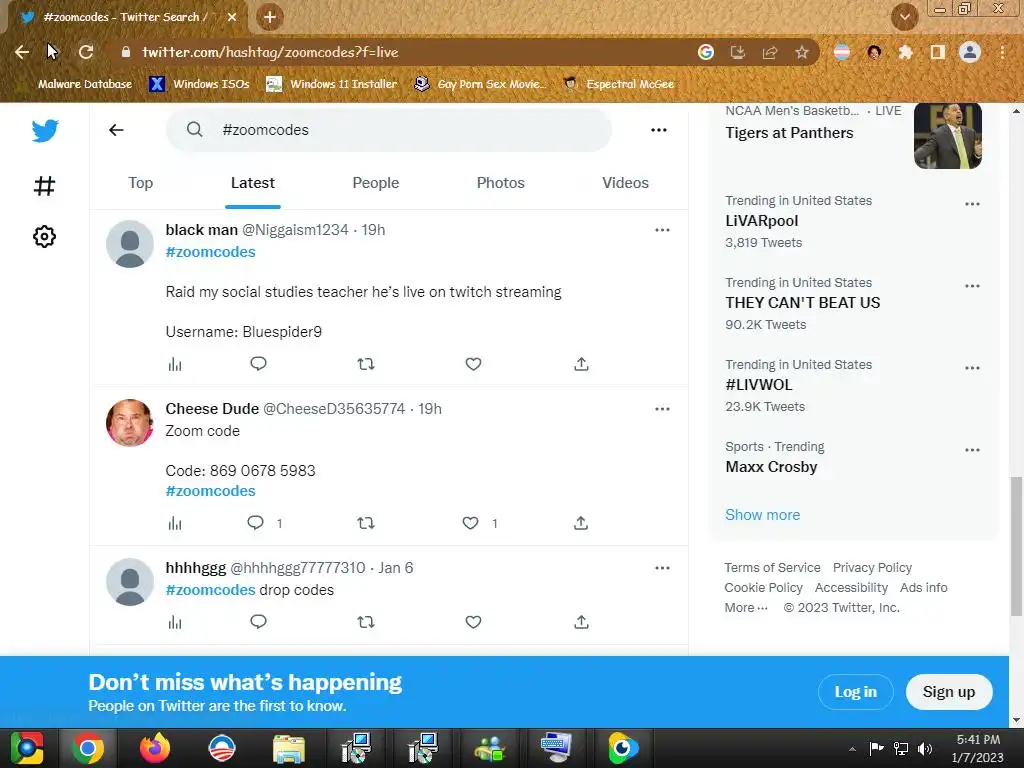Image resolution: width=1024 pixels, height=768 pixels.
Task: Share hhhhggg's tweet
Action: click(x=581, y=622)
